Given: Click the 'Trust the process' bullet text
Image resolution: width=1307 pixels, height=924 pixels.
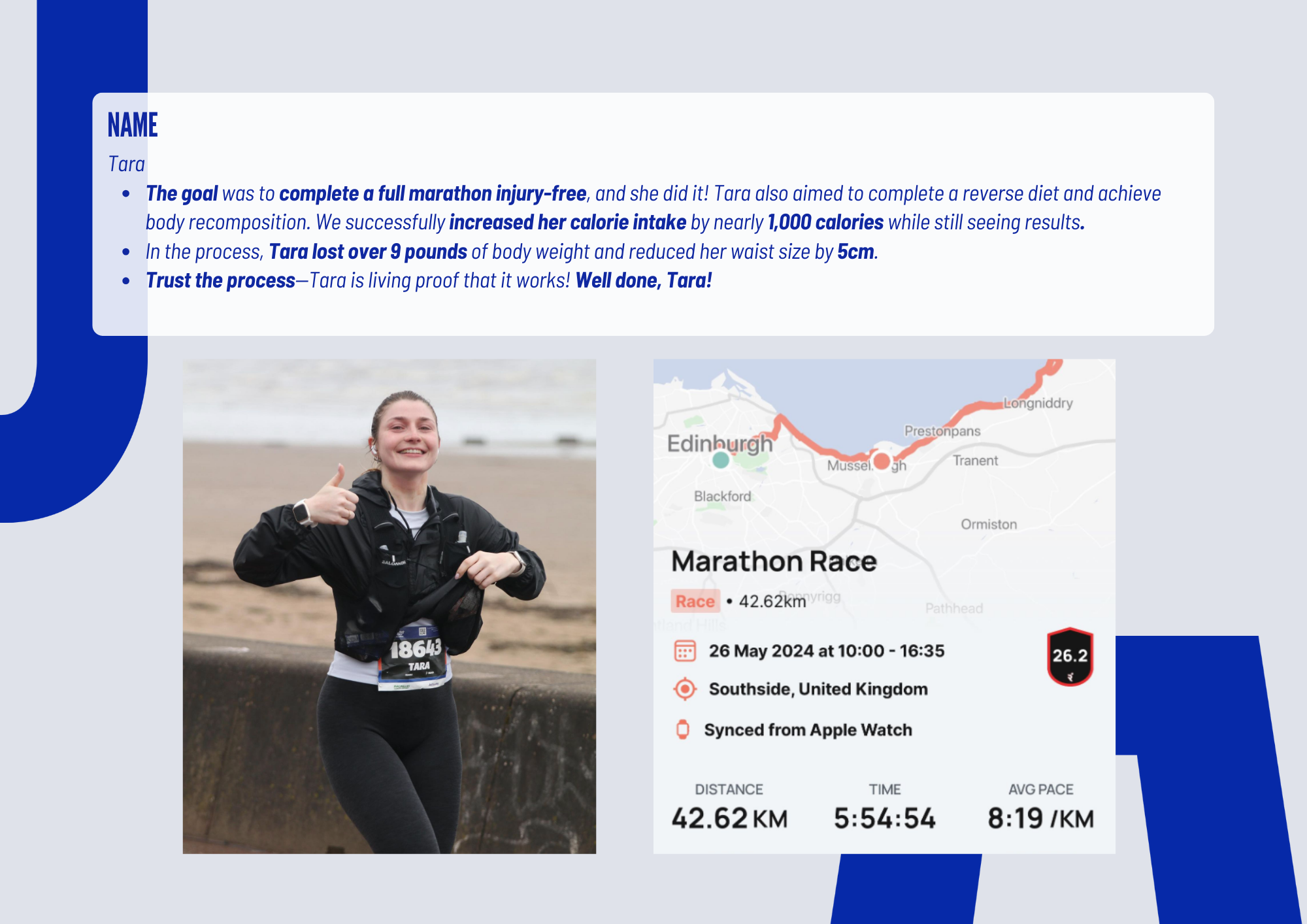Looking at the screenshot, I should pos(220,280).
